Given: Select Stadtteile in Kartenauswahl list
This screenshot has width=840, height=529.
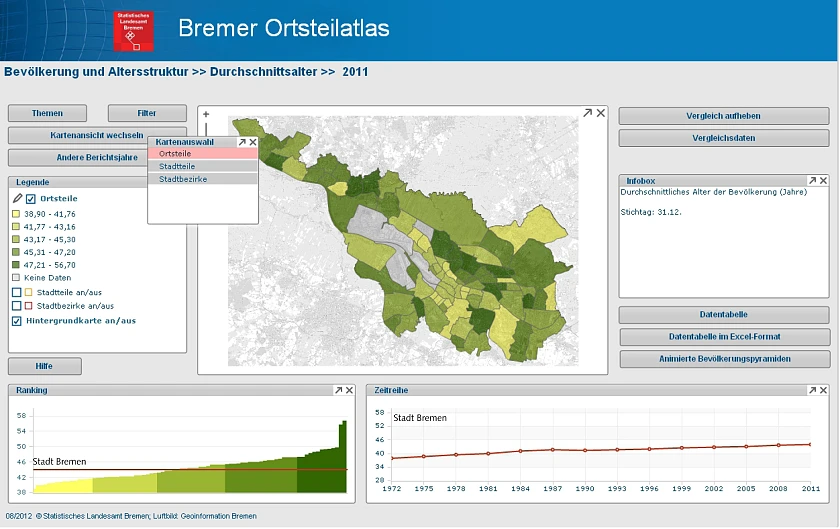Looking at the screenshot, I should [177, 167].
